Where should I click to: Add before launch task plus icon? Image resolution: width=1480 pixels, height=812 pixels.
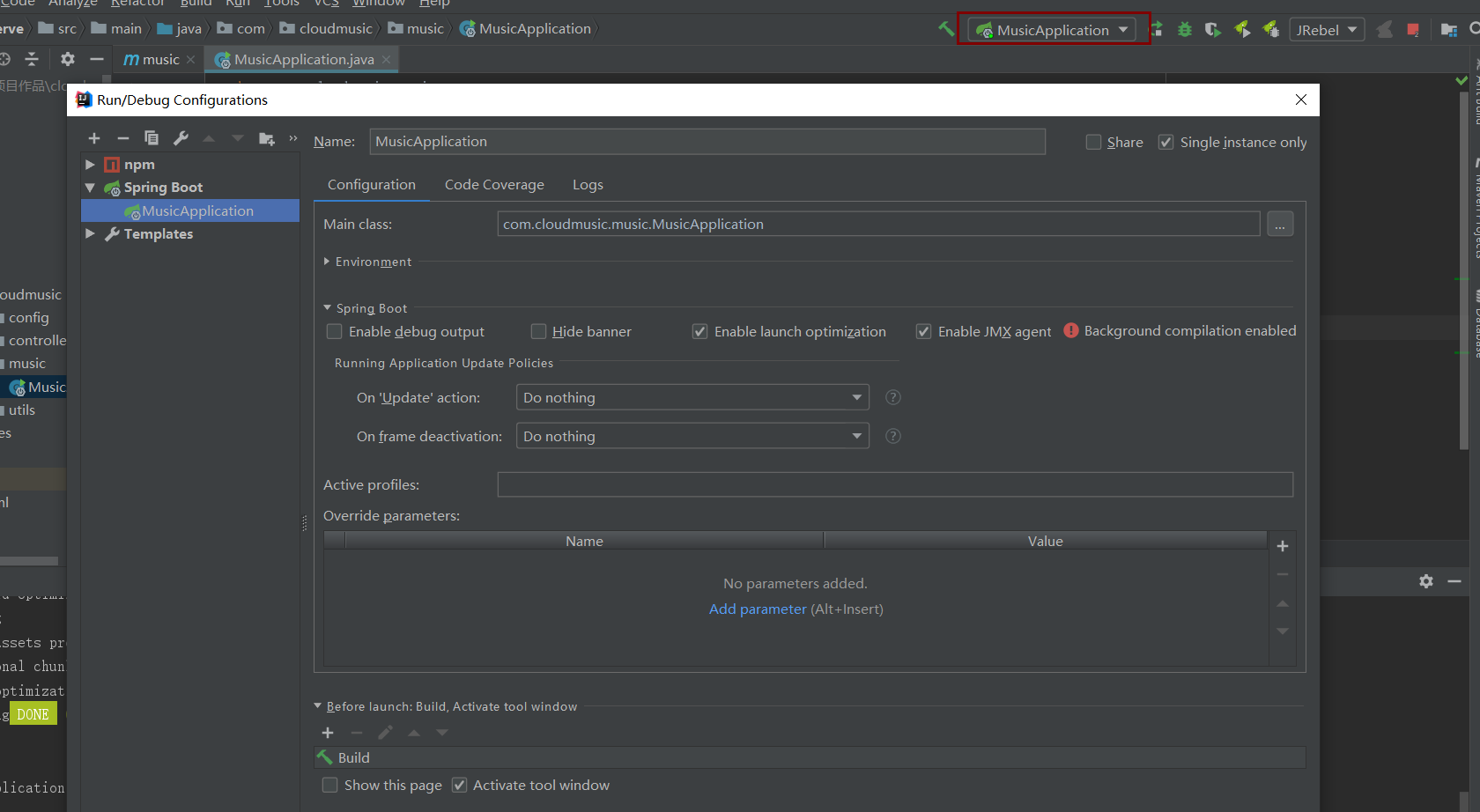[x=328, y=733]
